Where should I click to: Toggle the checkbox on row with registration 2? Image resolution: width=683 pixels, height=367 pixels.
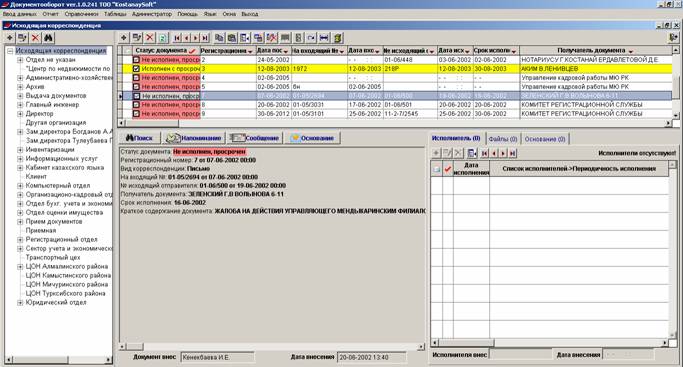pyautogui.click(x=136, y=60)
